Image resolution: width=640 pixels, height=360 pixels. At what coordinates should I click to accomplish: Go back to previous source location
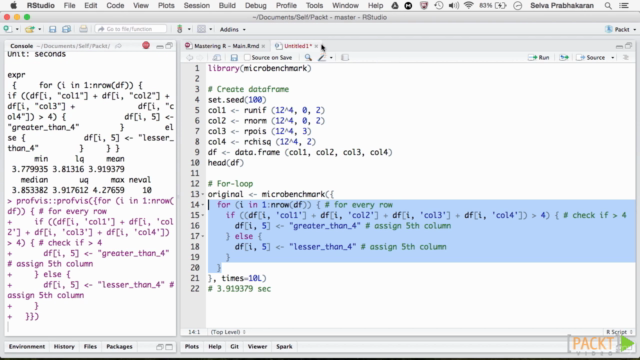[189, 58]
